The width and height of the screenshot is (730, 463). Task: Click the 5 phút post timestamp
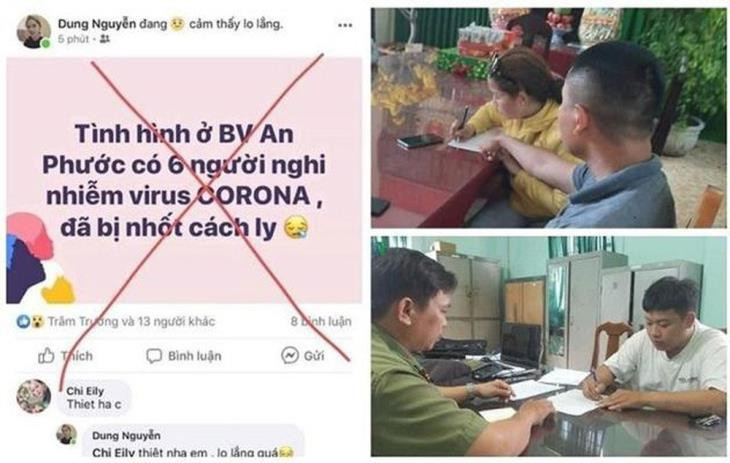73,39
